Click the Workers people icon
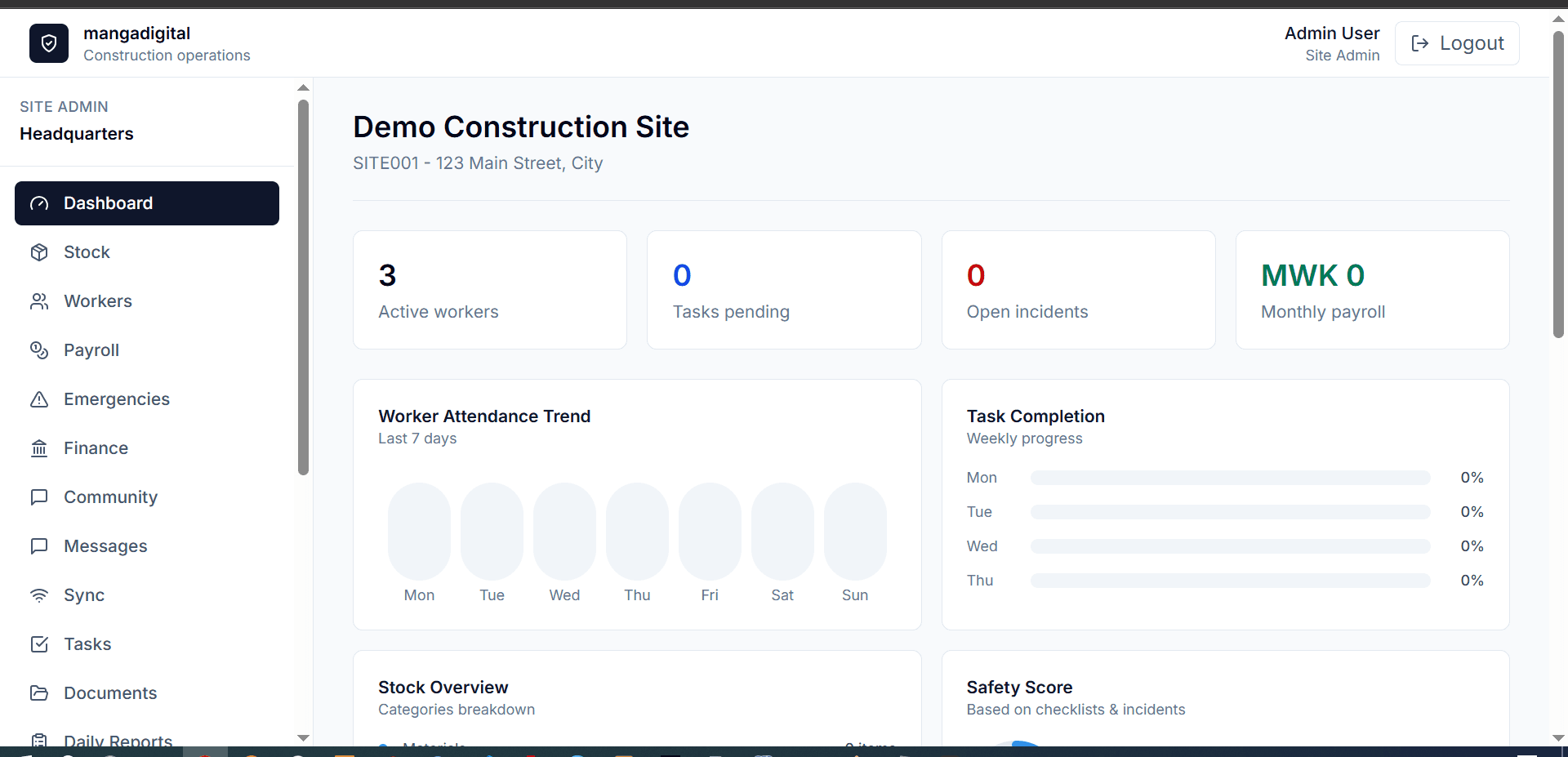This screenshot has height=757, width=1568. point(39,301)
